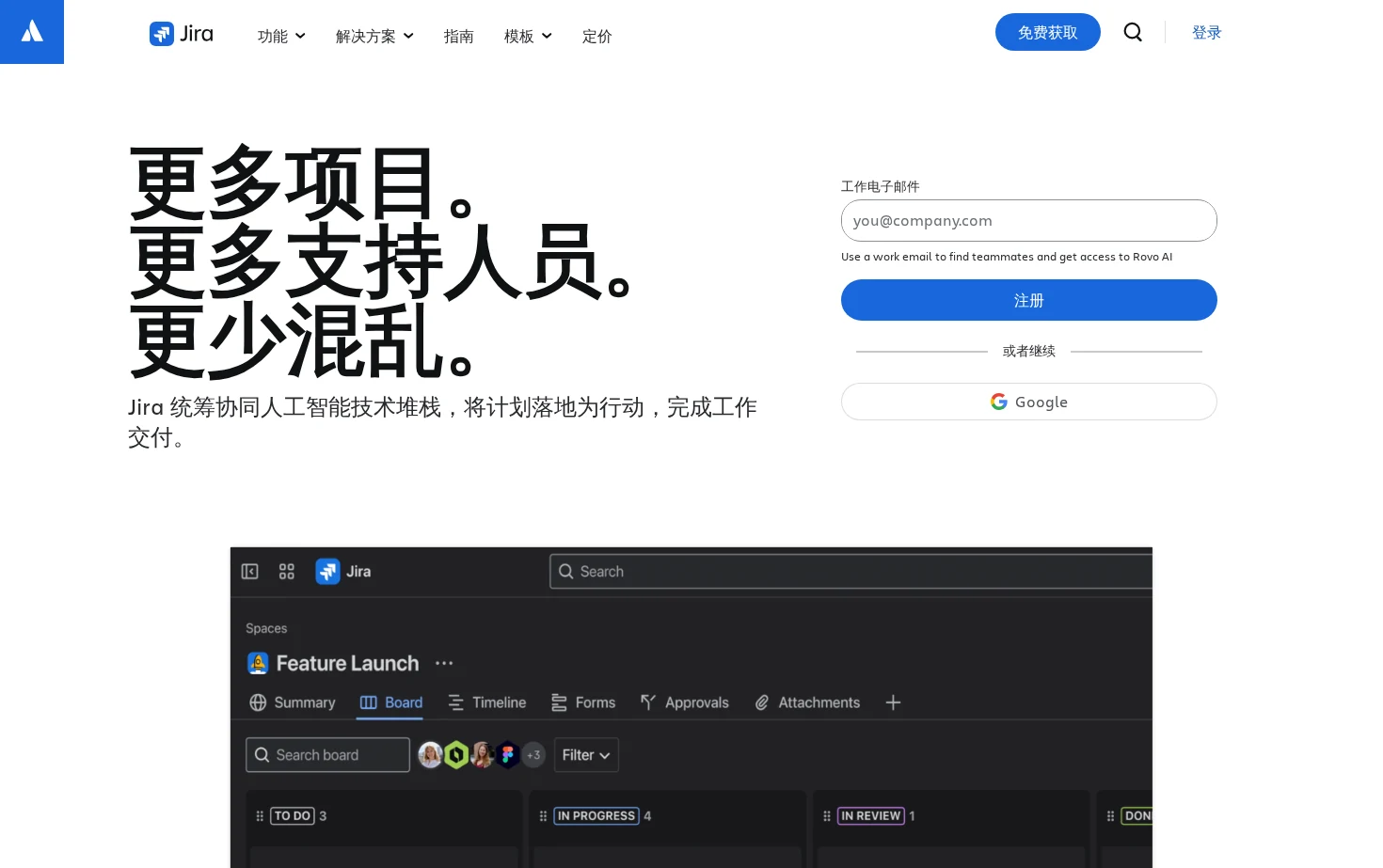This screenshot has width=1383, height=868.
Task: Switch to the Timeline tab
Action: point(486,702)
